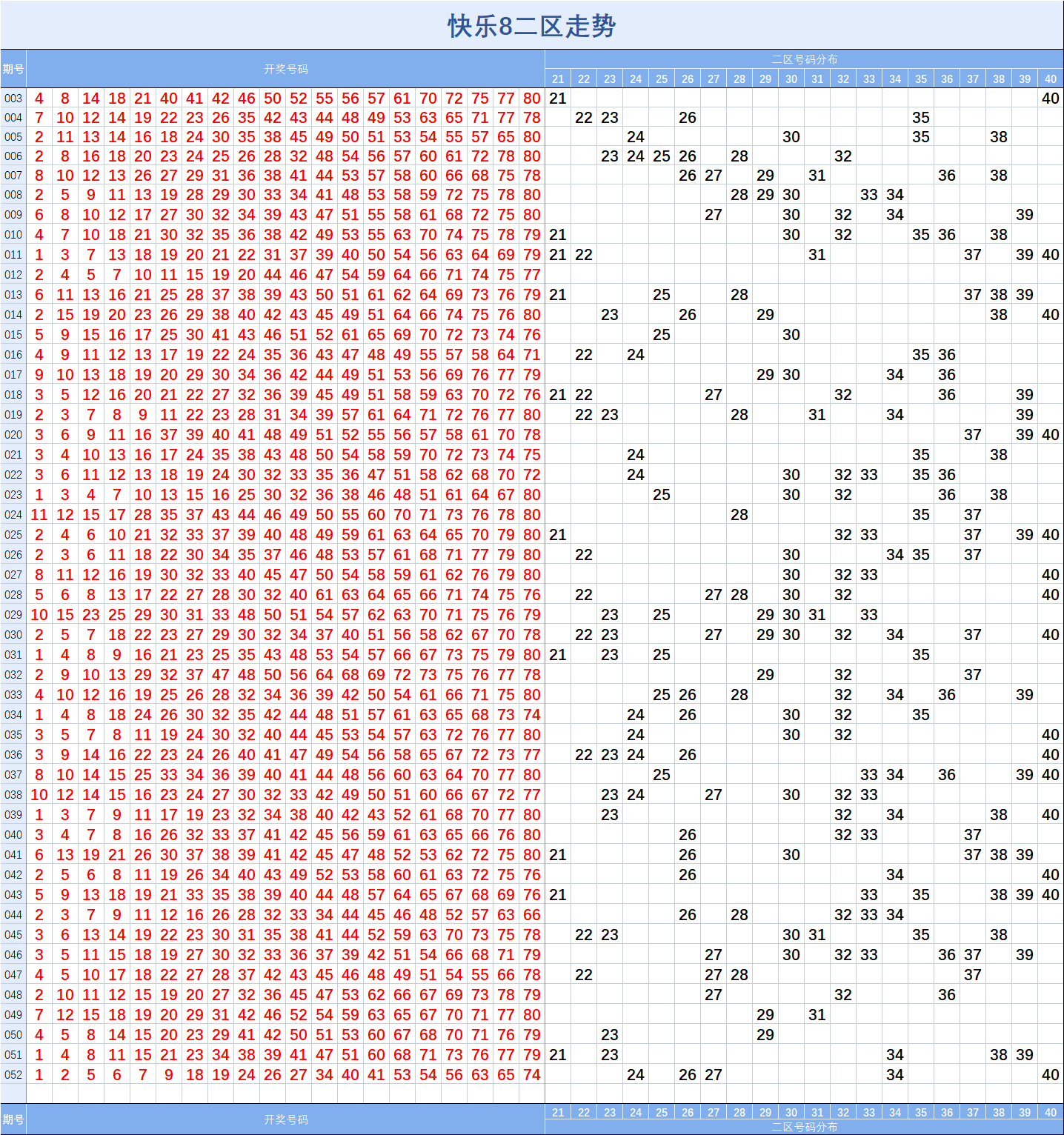Click zone number 38 in row 051

pos(999,1055)
